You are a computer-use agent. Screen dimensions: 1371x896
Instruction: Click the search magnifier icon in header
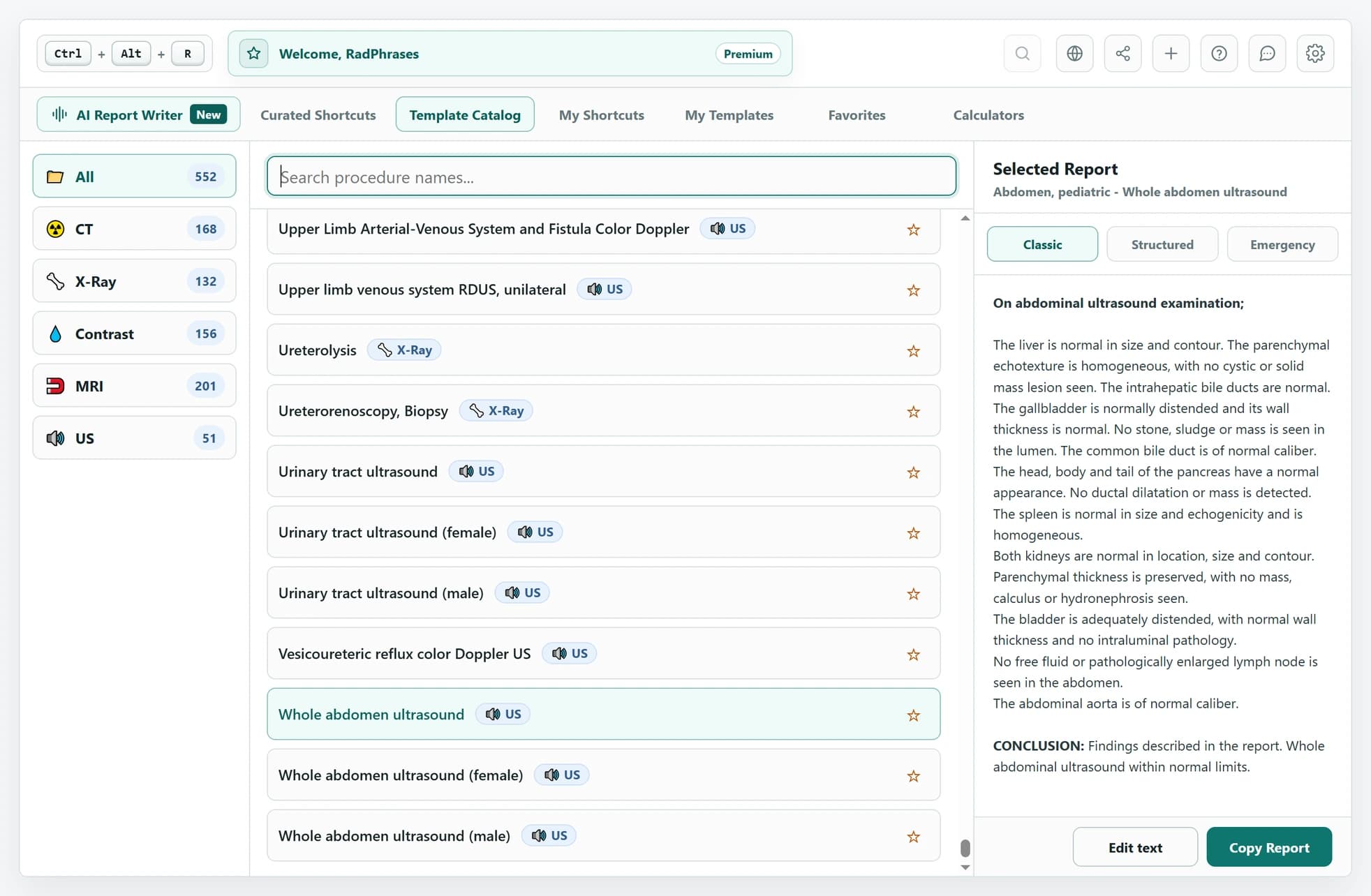pyautogui.click(x=1022, y=54)
